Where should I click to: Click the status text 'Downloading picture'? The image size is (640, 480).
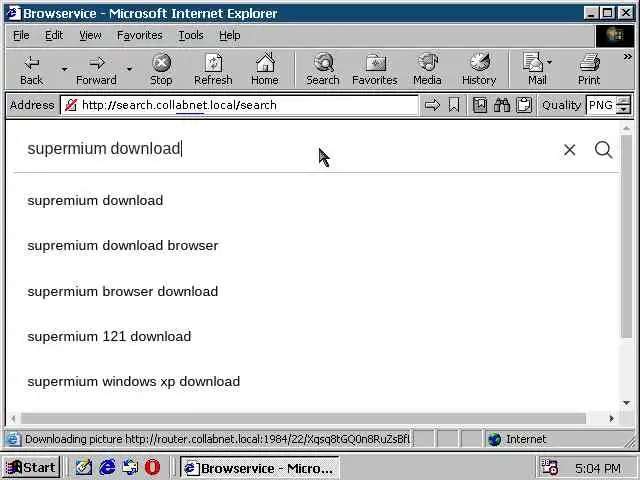coord(73,439)
